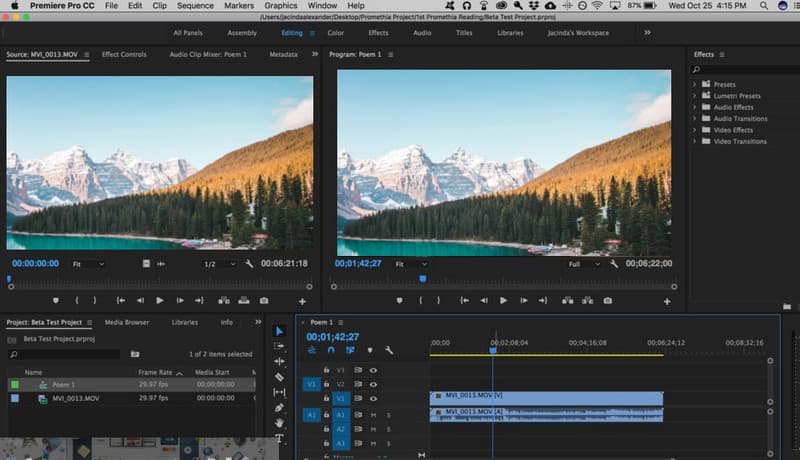Mute track A3
The width and height of the screenshot is (800, 460).
(373, 444)
